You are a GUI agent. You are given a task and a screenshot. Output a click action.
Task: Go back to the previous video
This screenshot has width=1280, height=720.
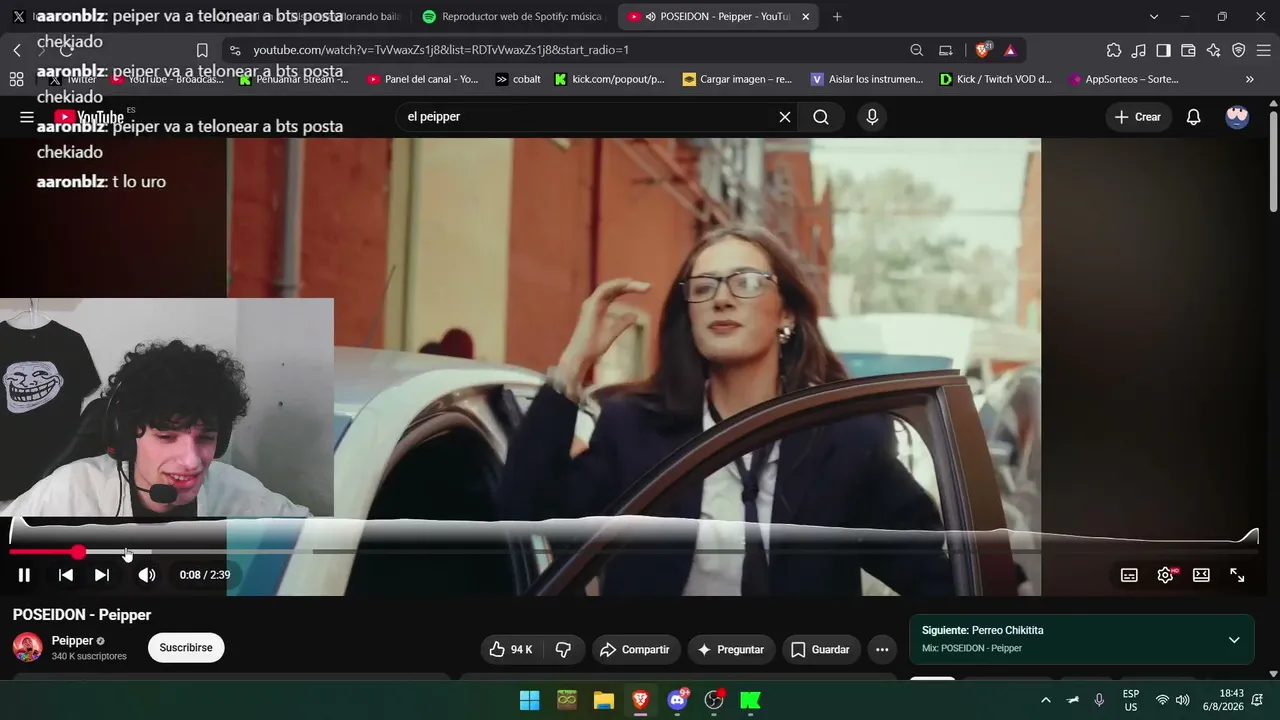(x=66, y=575)
